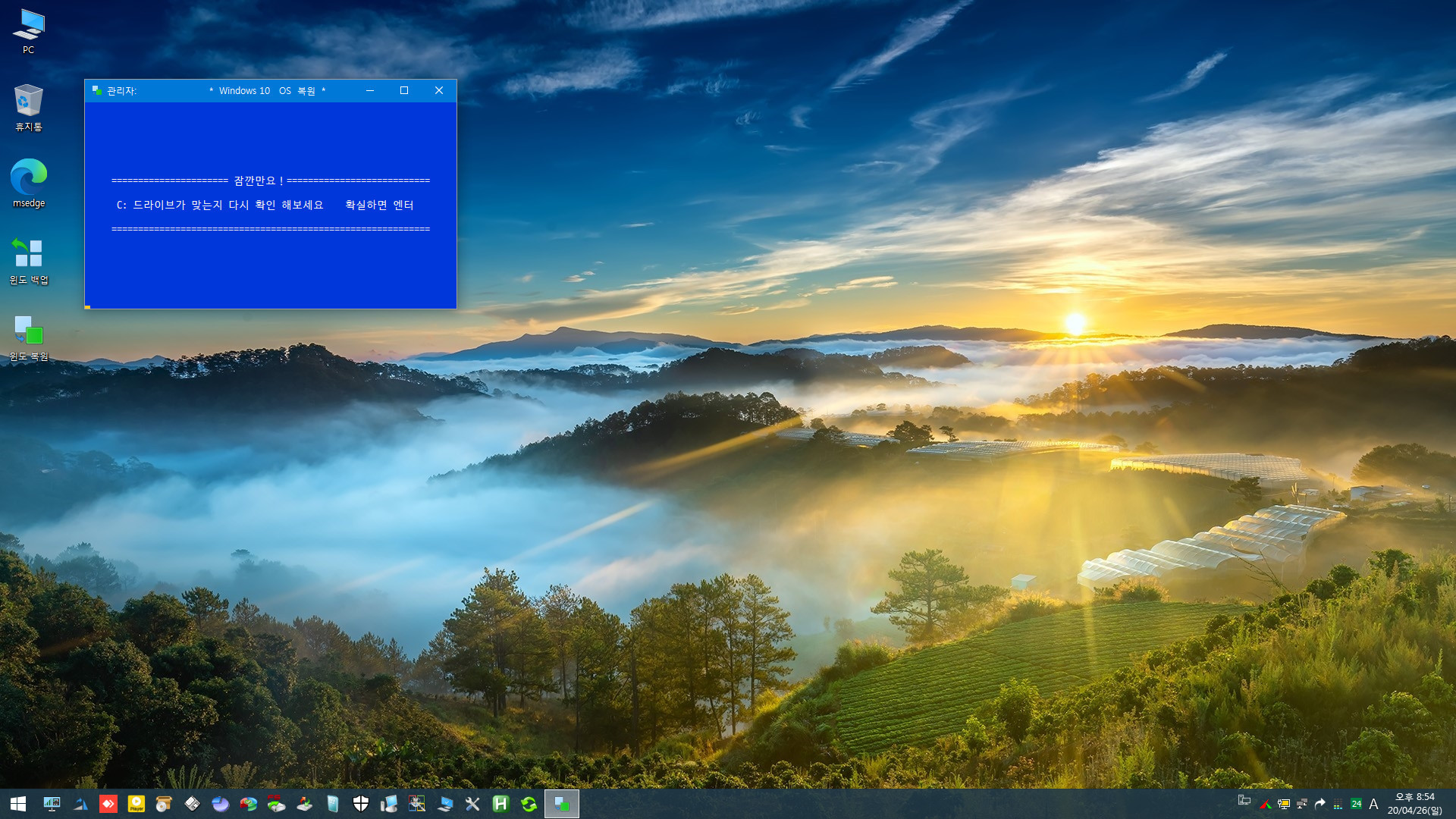Select the active OS 복원 taskbar button
Viewport: 1456px width, 819px height.
click(562, 804)
